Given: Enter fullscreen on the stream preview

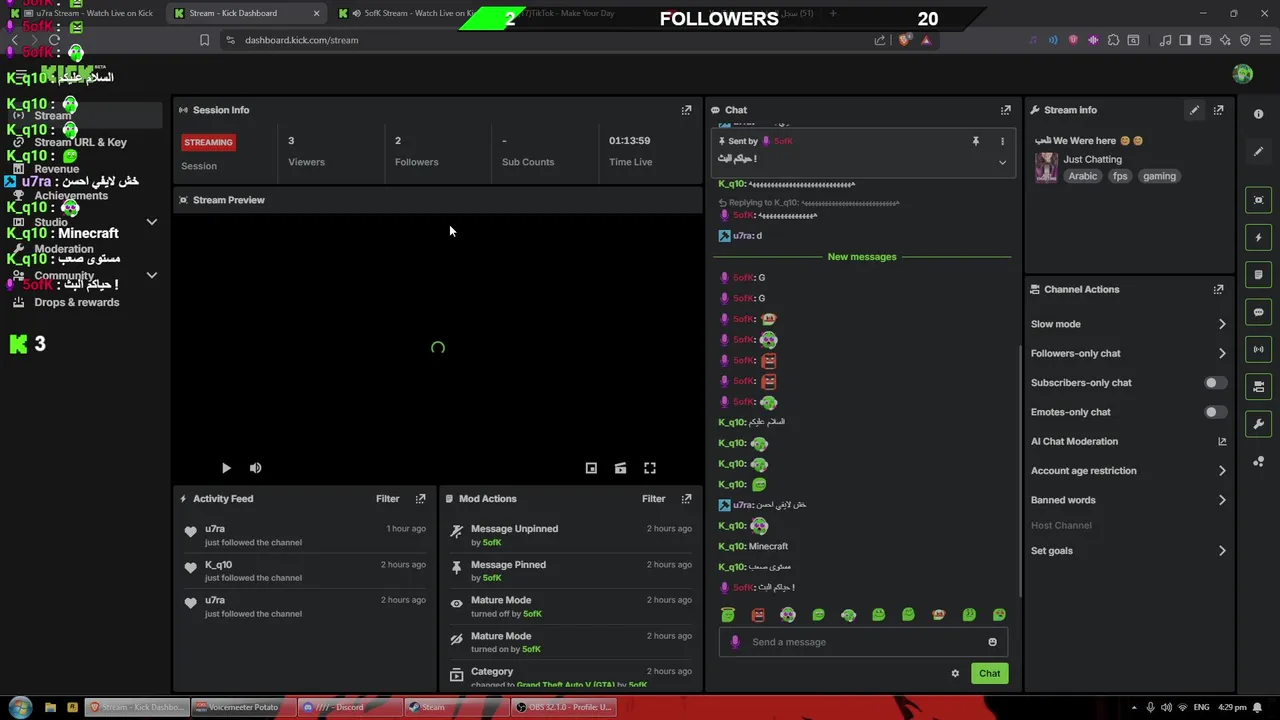Looking at the screenshot, I should click(650, 468).
